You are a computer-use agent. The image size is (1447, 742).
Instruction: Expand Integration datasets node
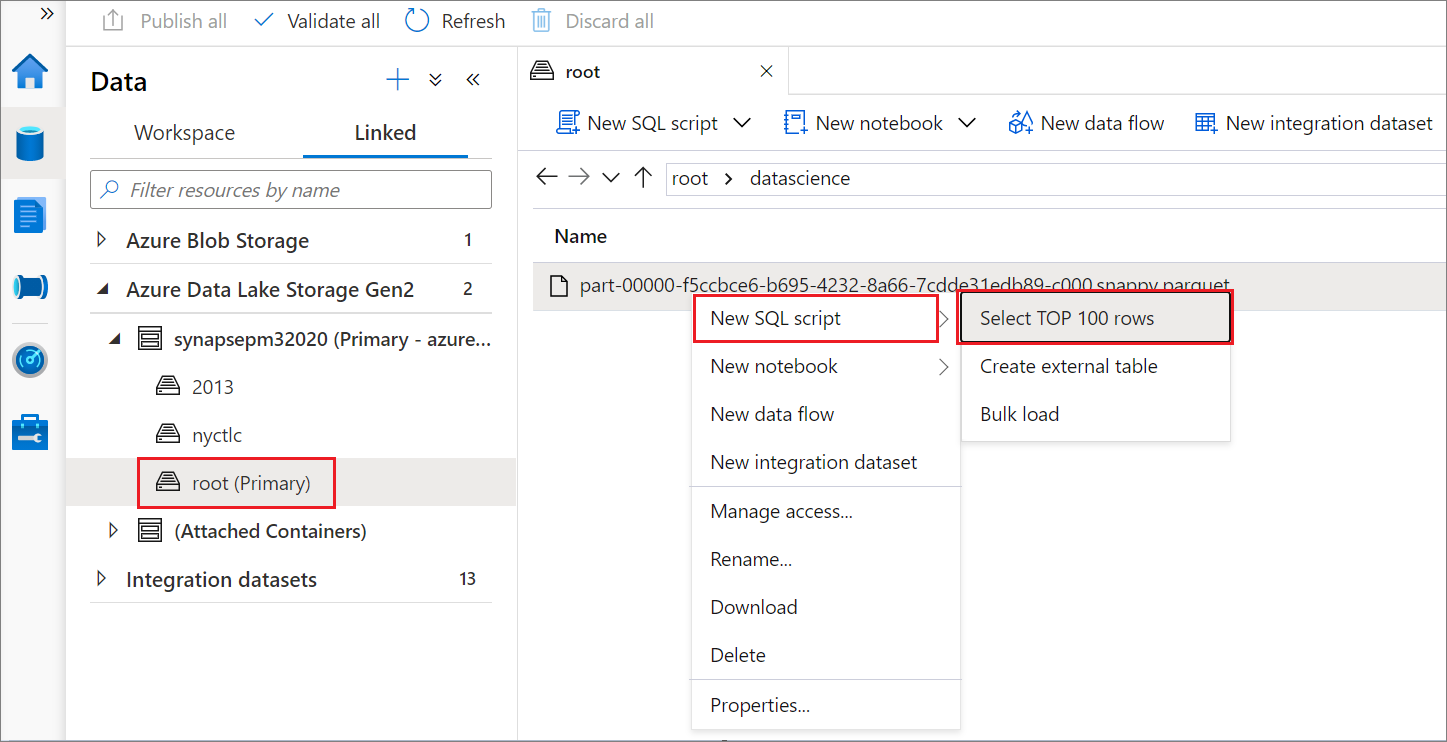(100, 579)
